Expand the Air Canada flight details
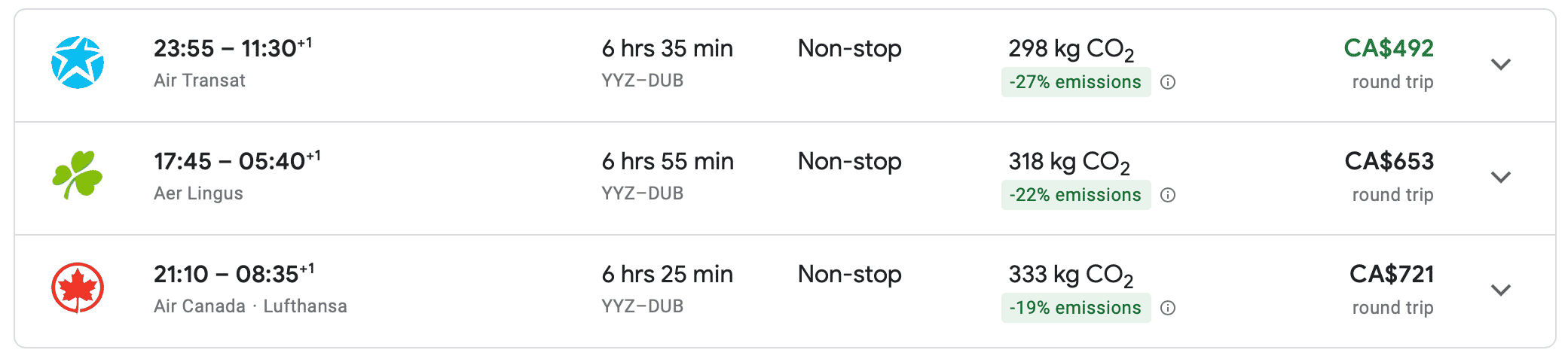1568x359 pixels. (1501, 291)
